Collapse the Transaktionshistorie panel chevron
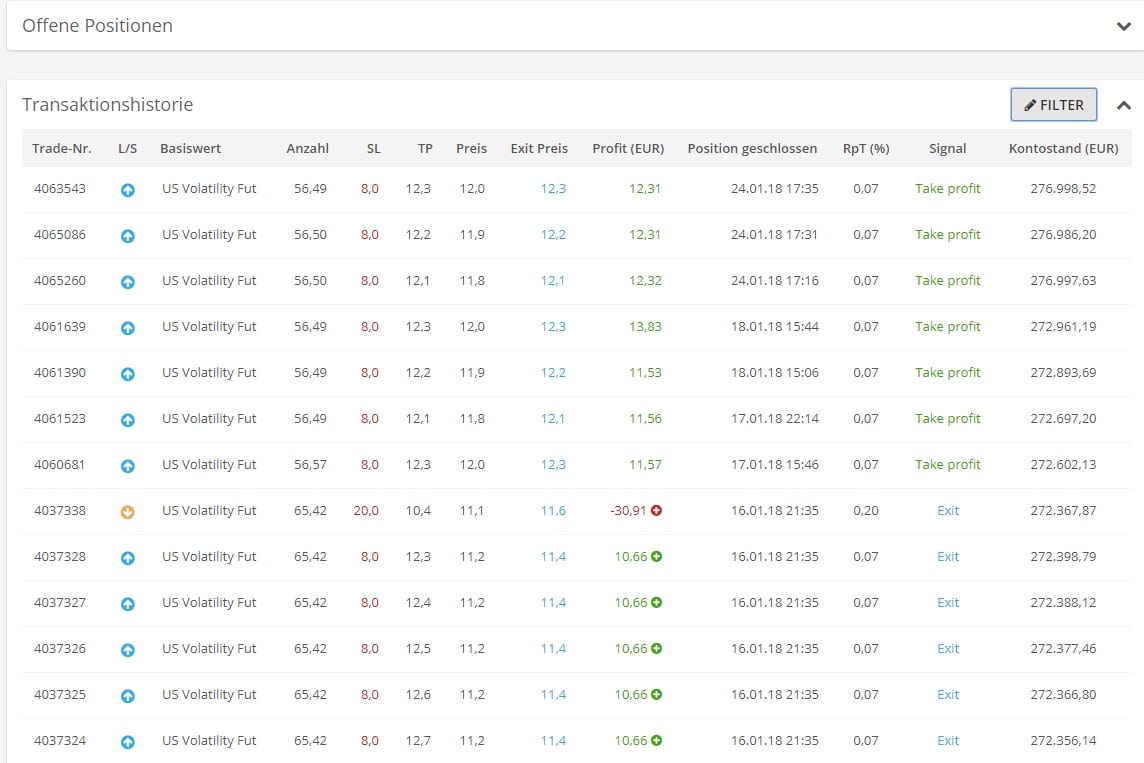1144x763 pixels. pos(1123,105)
